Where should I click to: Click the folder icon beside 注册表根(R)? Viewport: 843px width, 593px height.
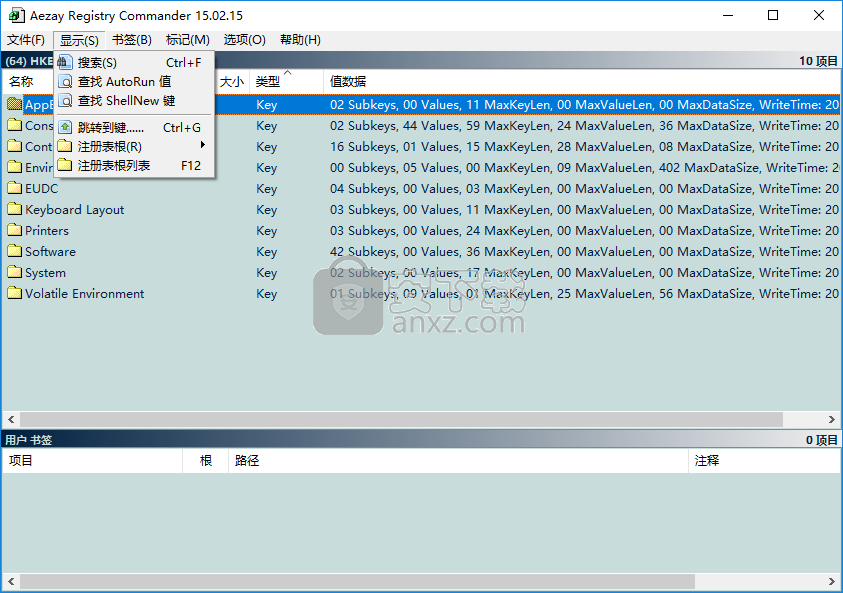pos(65,146)
